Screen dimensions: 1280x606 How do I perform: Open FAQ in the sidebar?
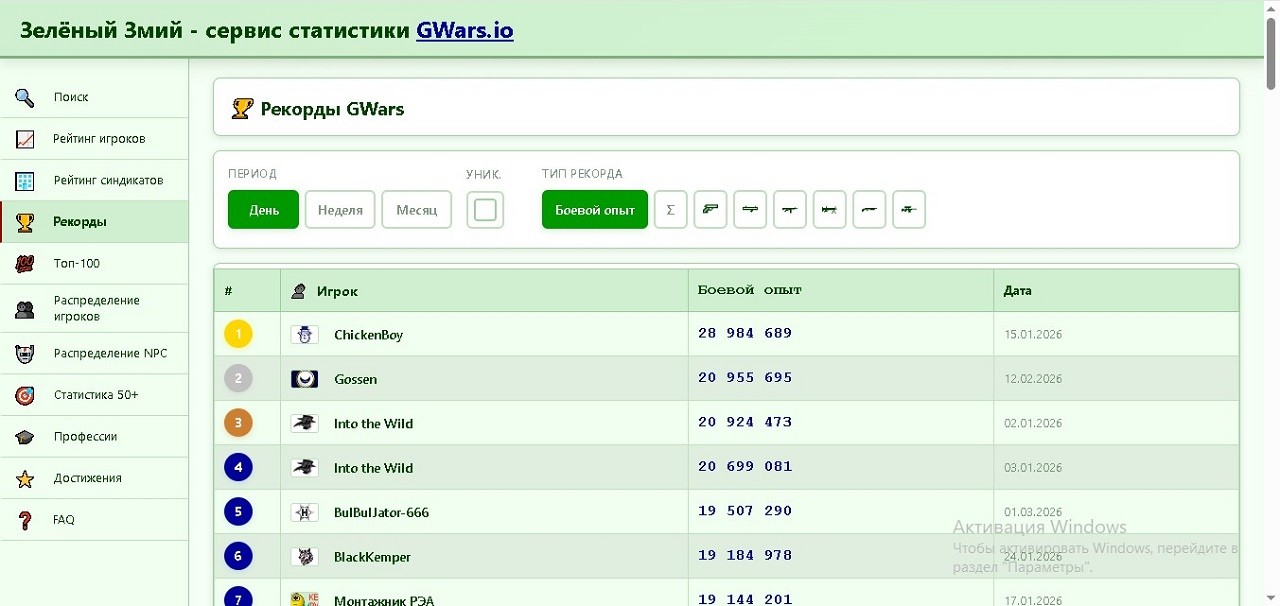pos(94,520)
